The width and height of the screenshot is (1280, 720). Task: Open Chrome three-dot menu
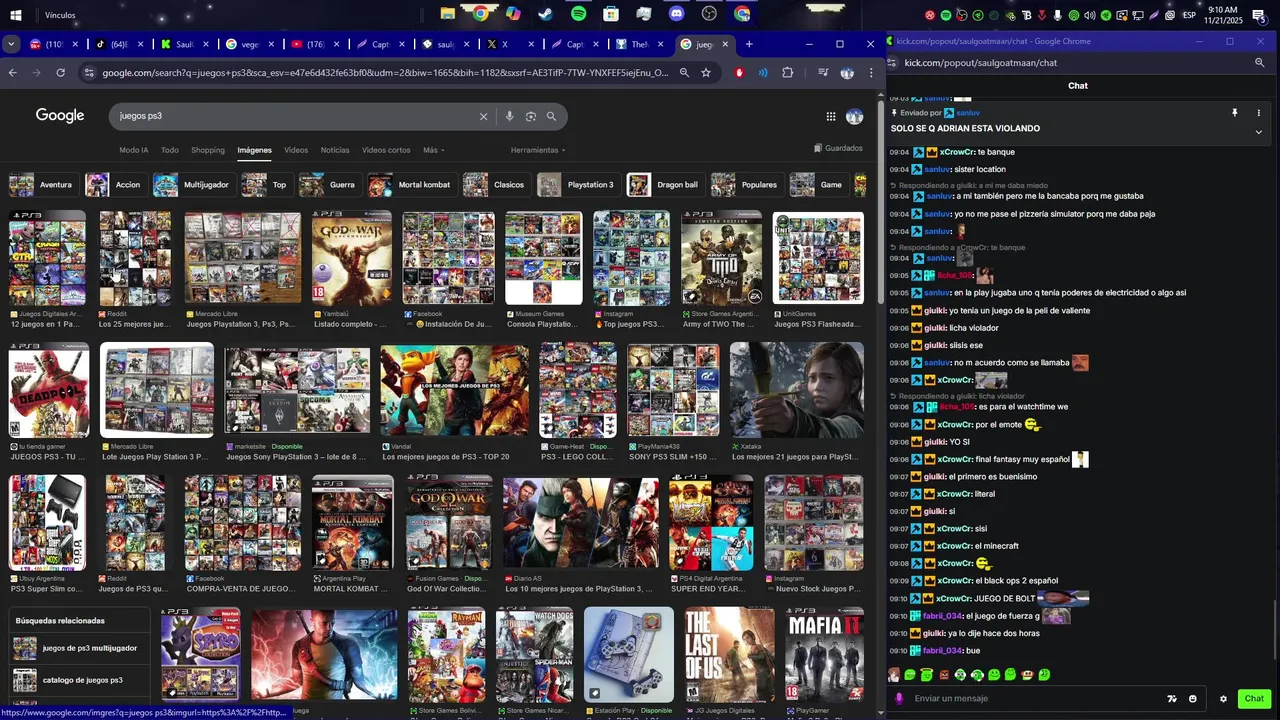pyautogui.click(x=871, y=73)
